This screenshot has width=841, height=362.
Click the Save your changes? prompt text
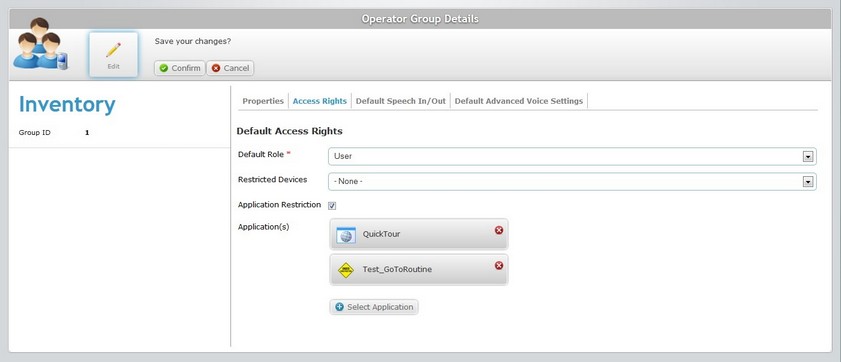click(x=193, y=41)
